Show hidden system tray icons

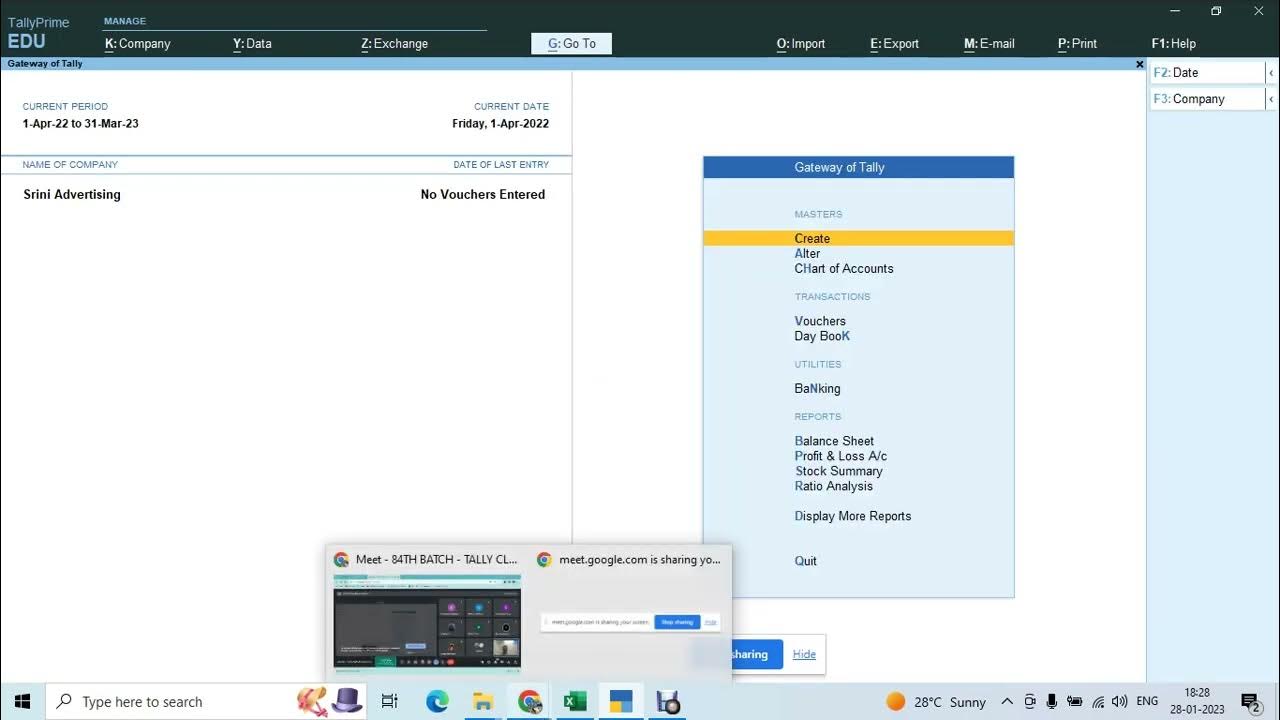click(1007, 702)
